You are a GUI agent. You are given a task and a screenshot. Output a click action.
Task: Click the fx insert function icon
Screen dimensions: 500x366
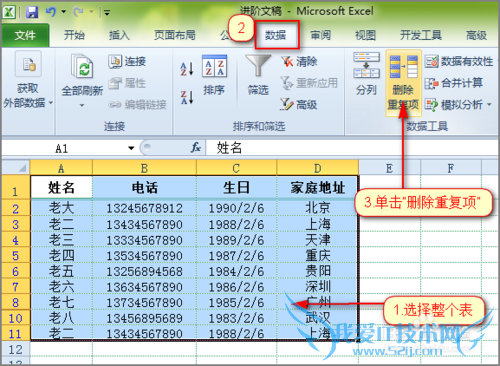click(196, 148)
